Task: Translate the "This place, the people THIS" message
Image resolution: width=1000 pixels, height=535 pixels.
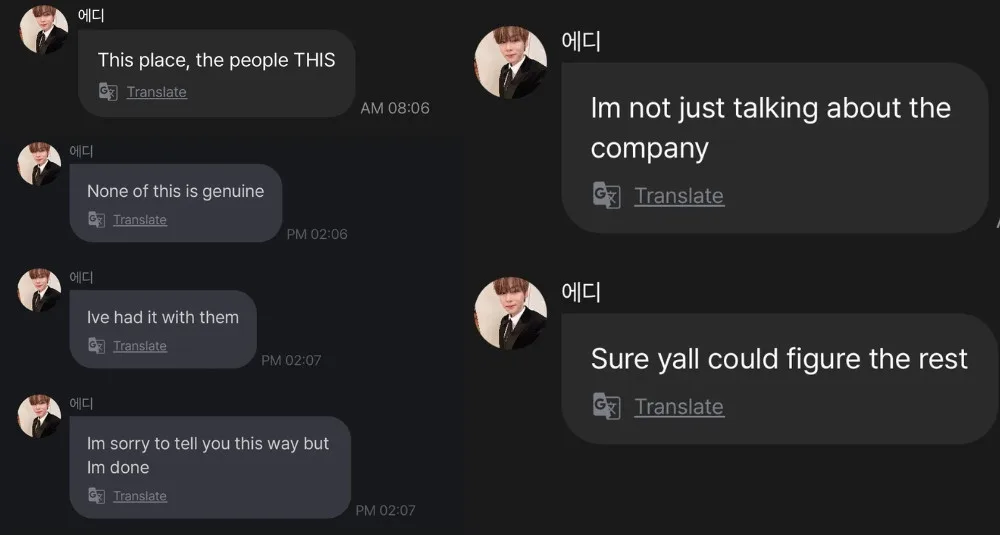Action: pyautogui.click(x=157, y=92)
